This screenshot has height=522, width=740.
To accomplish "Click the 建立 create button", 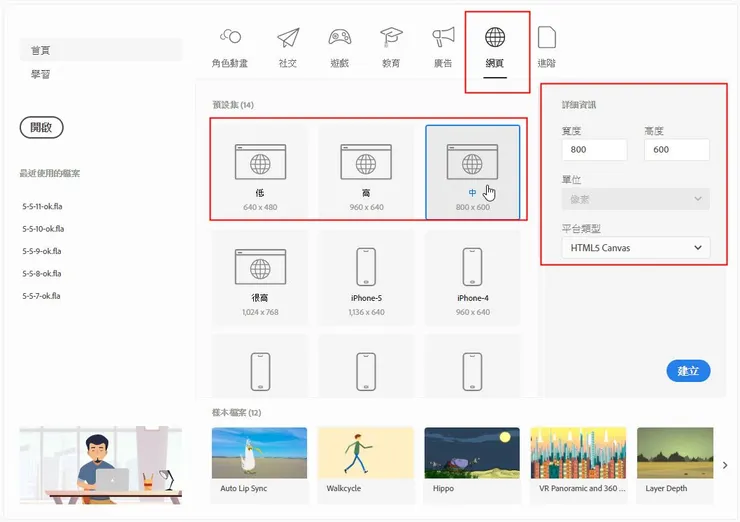I will 688,371.
